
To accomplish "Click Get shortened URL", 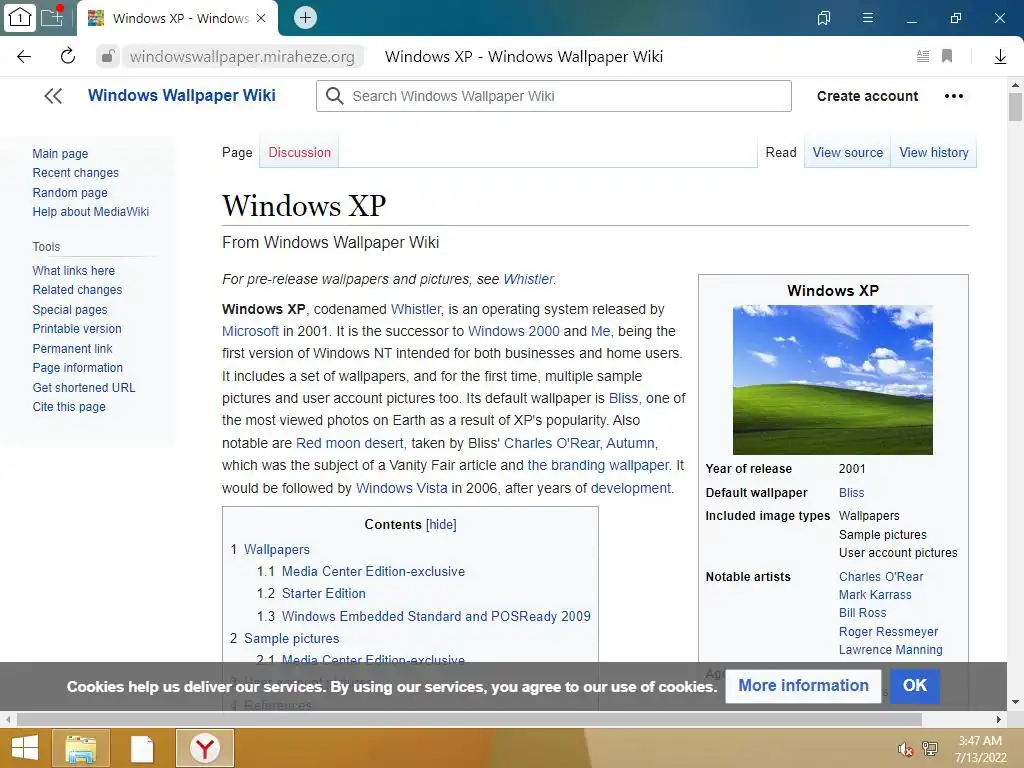I will click(84, 387).
